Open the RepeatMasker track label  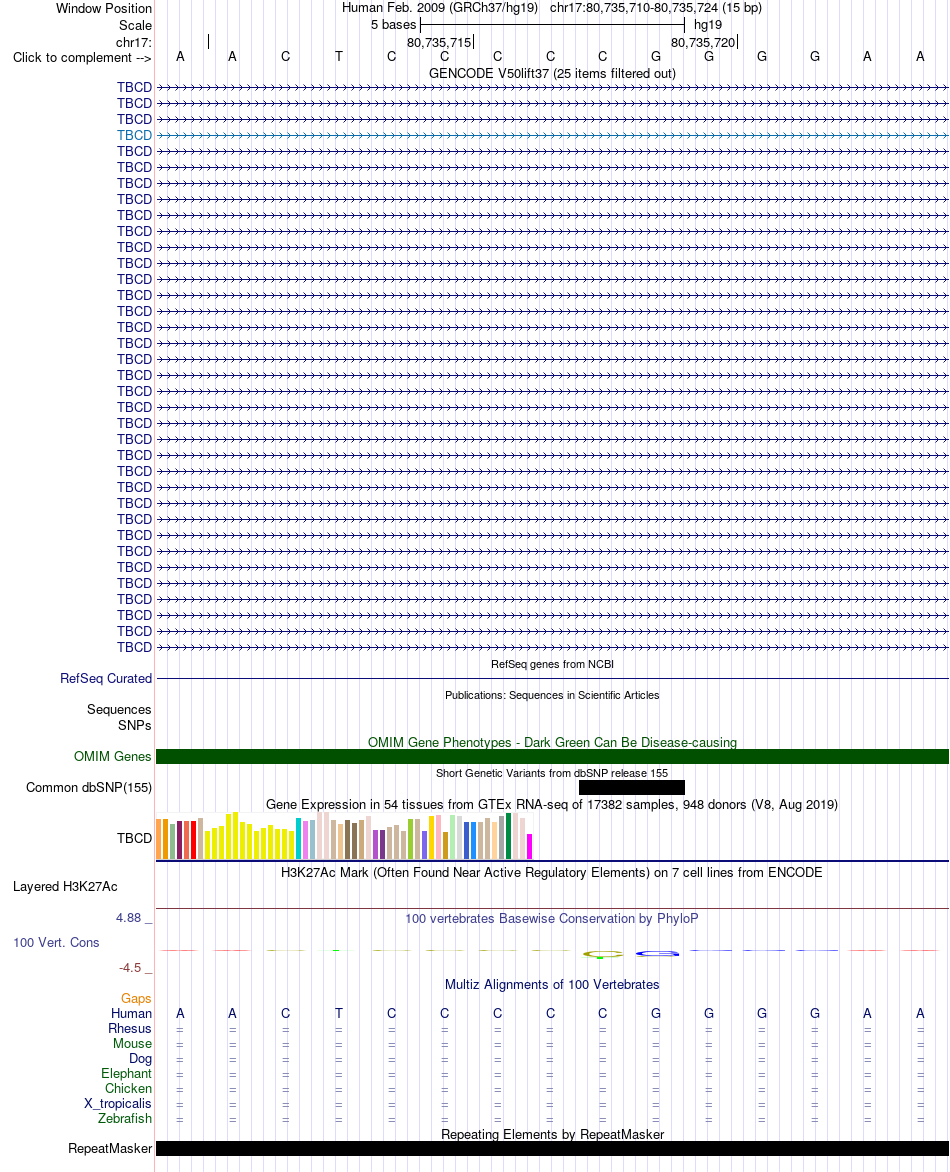[110, 1149]
